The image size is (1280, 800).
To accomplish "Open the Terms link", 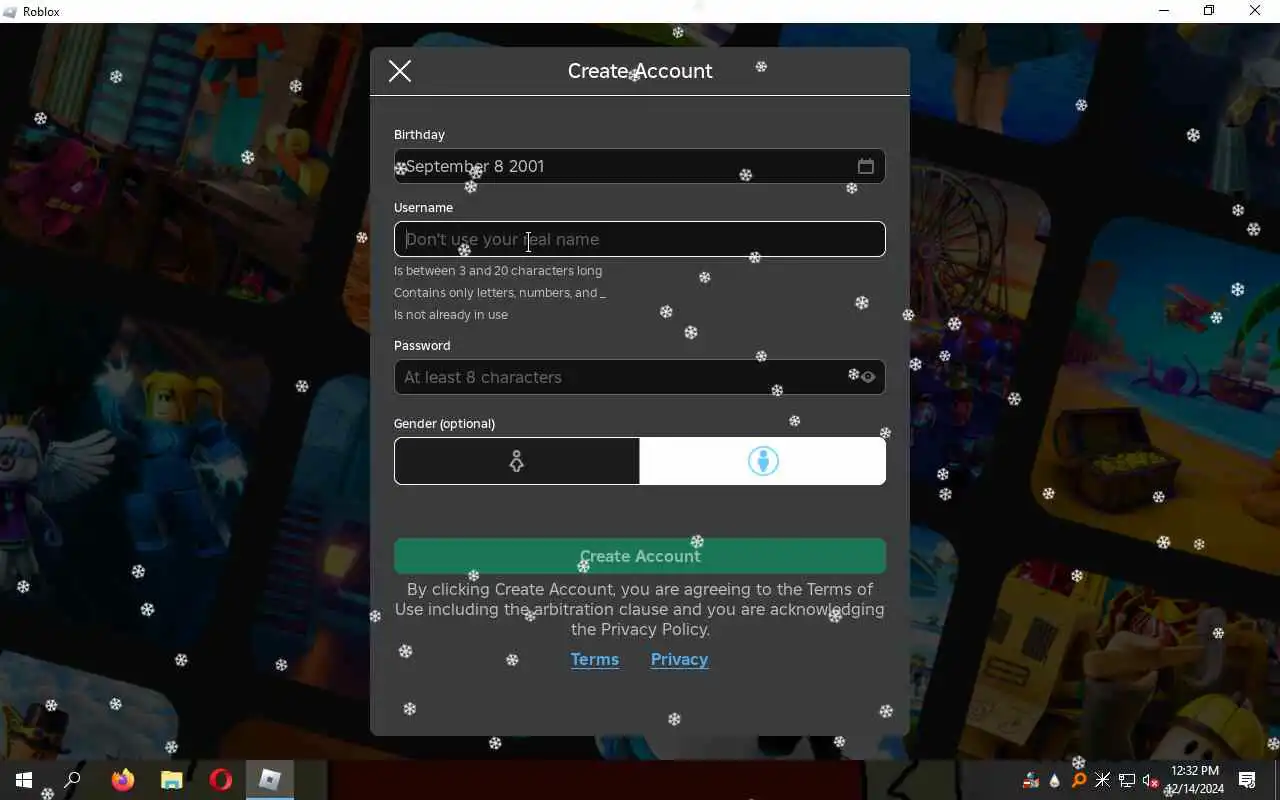I will [x=595, y=659].
